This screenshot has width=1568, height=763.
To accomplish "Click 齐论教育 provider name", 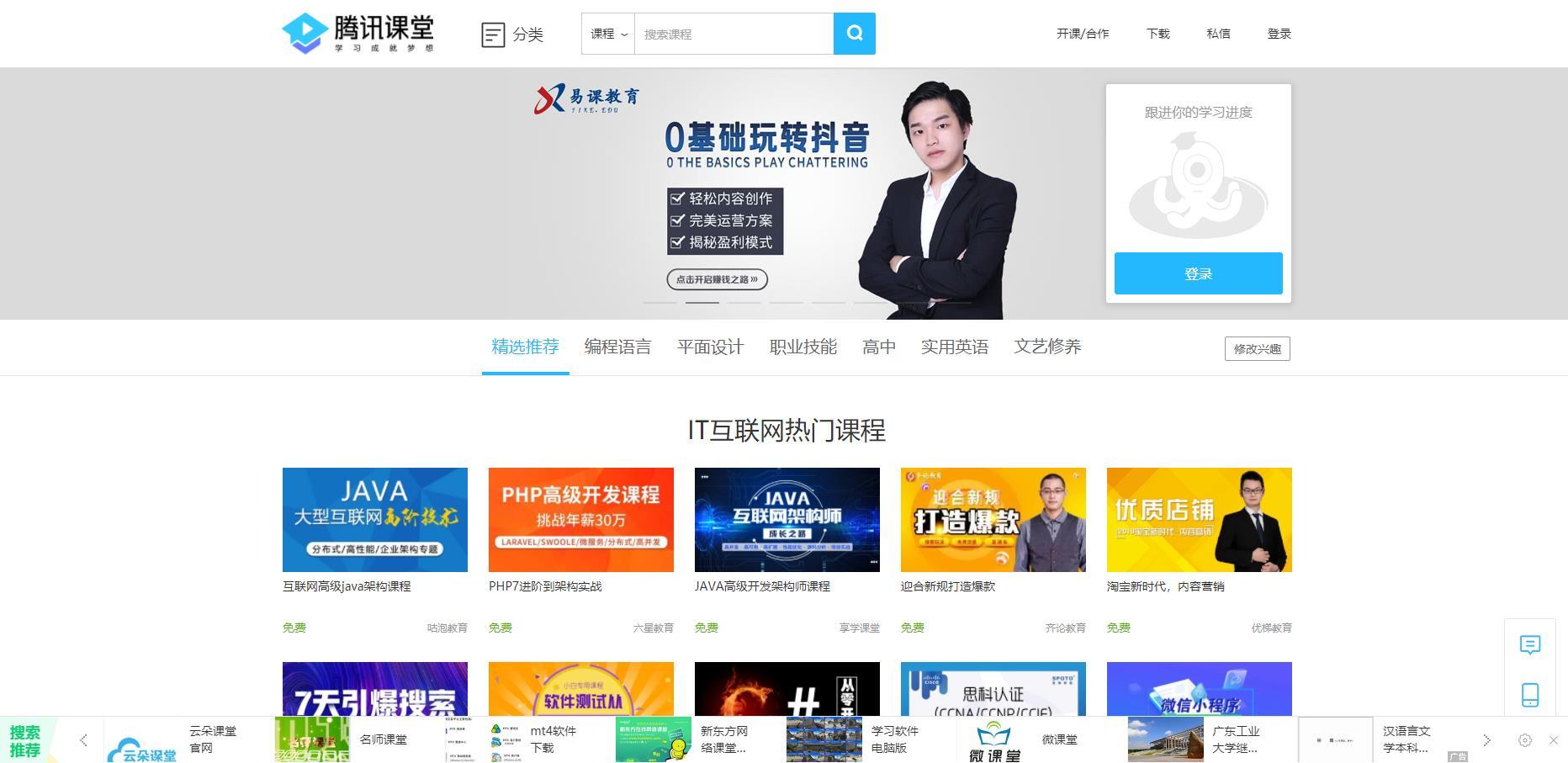I will pyautogui.click(x=1066, y=628).
